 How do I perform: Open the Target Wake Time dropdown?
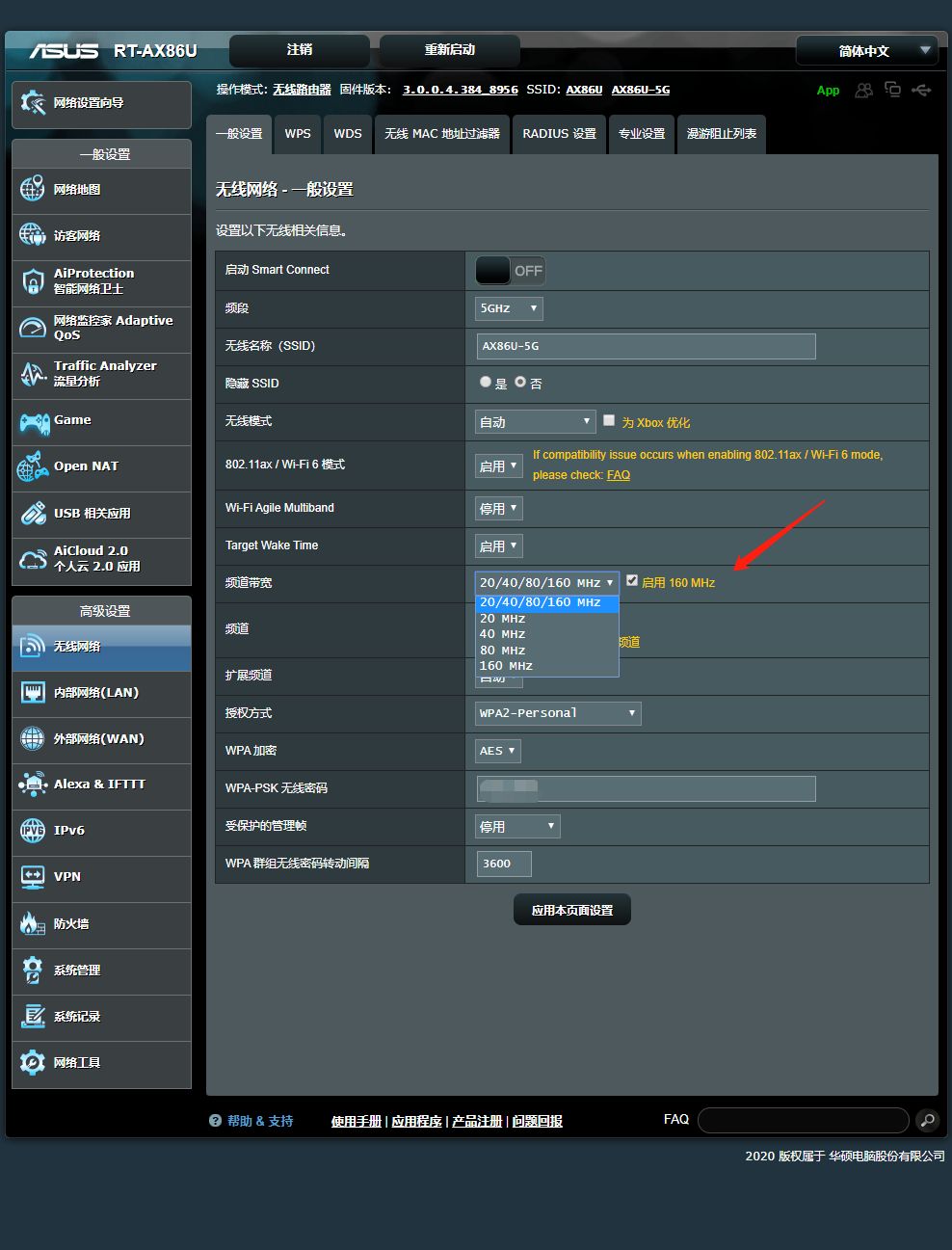coord(499,545)
